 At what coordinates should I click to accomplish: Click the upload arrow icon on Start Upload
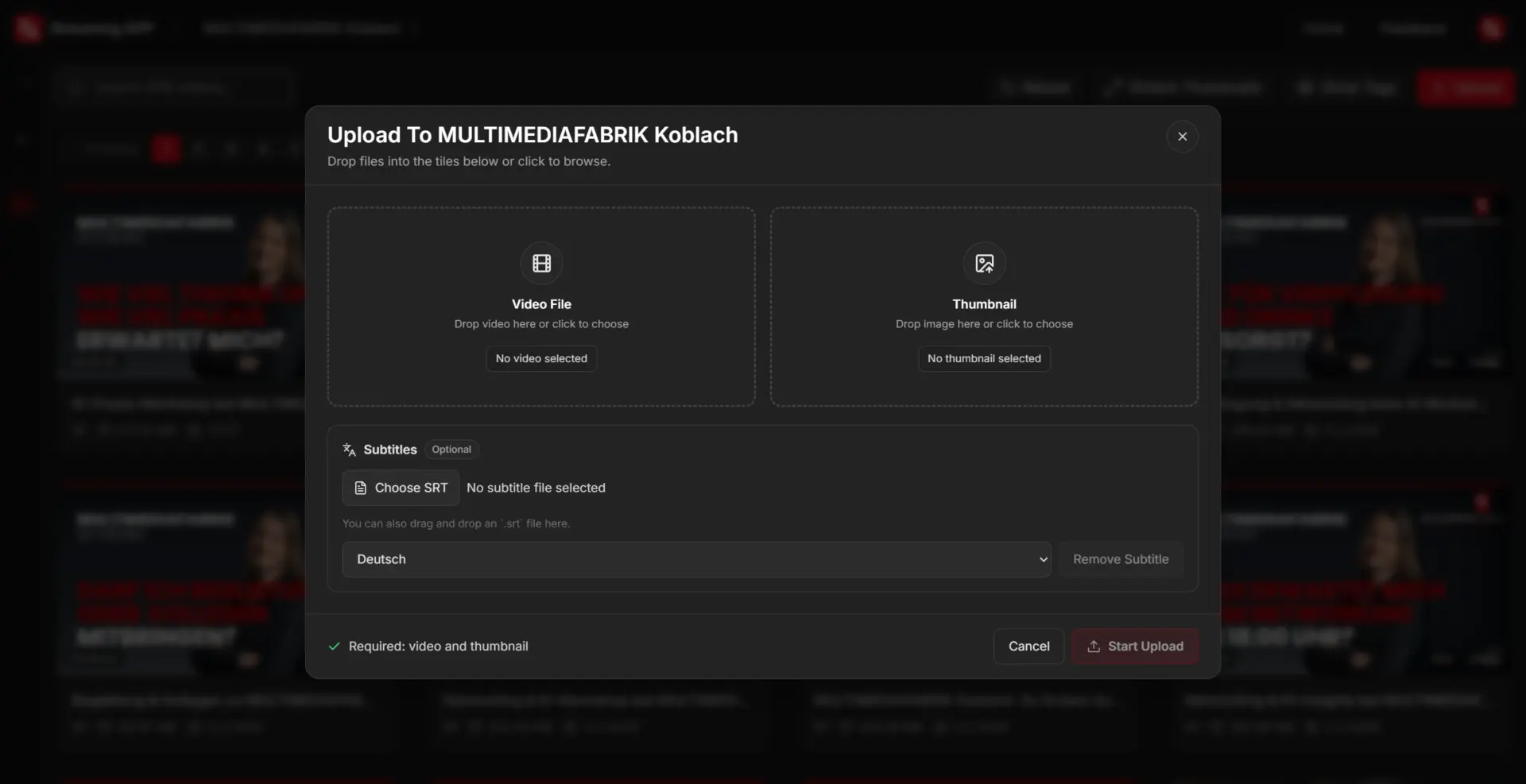pos(1094,647)
